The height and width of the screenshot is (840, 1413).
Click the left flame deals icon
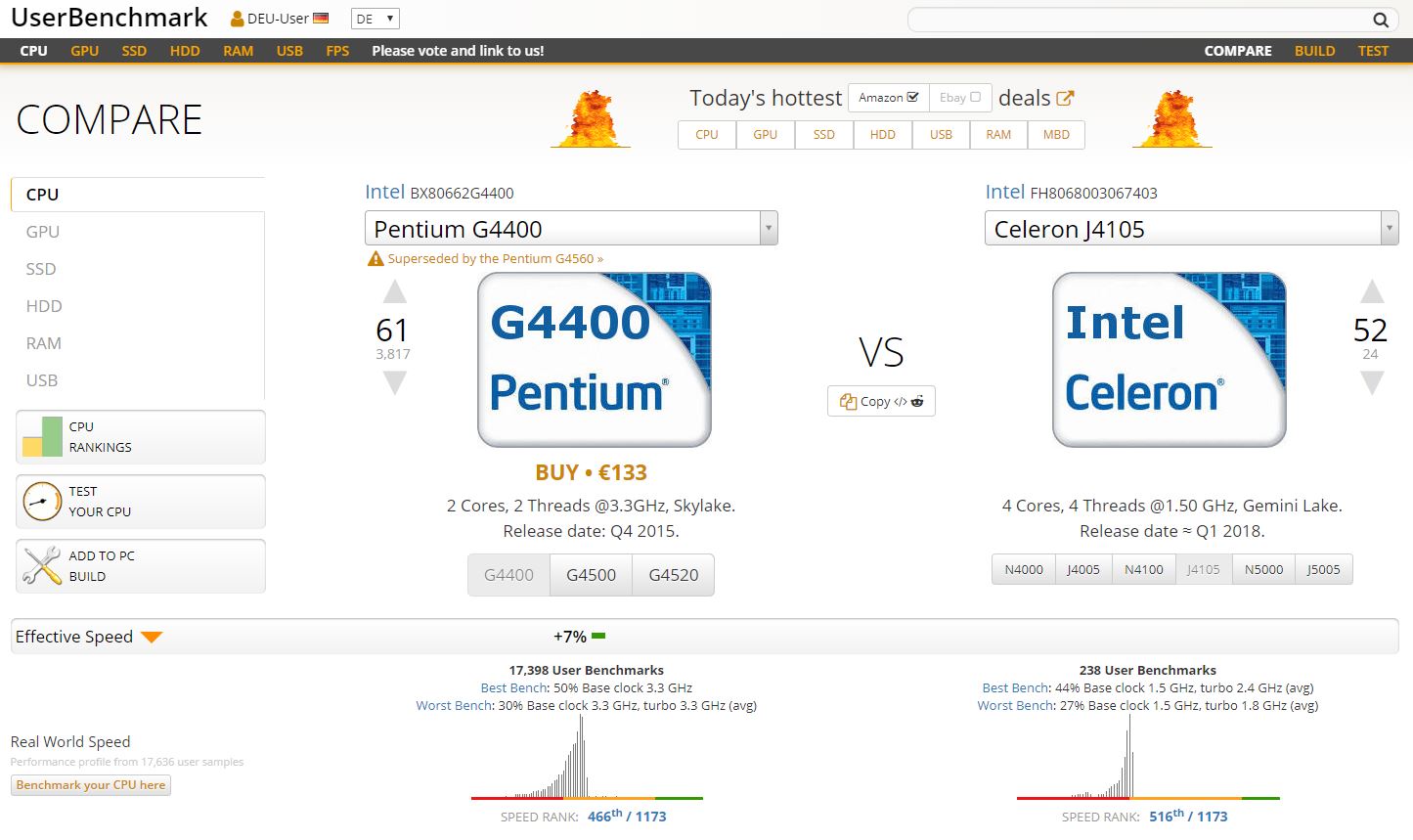pyautogui.click(x=590, y=118)
